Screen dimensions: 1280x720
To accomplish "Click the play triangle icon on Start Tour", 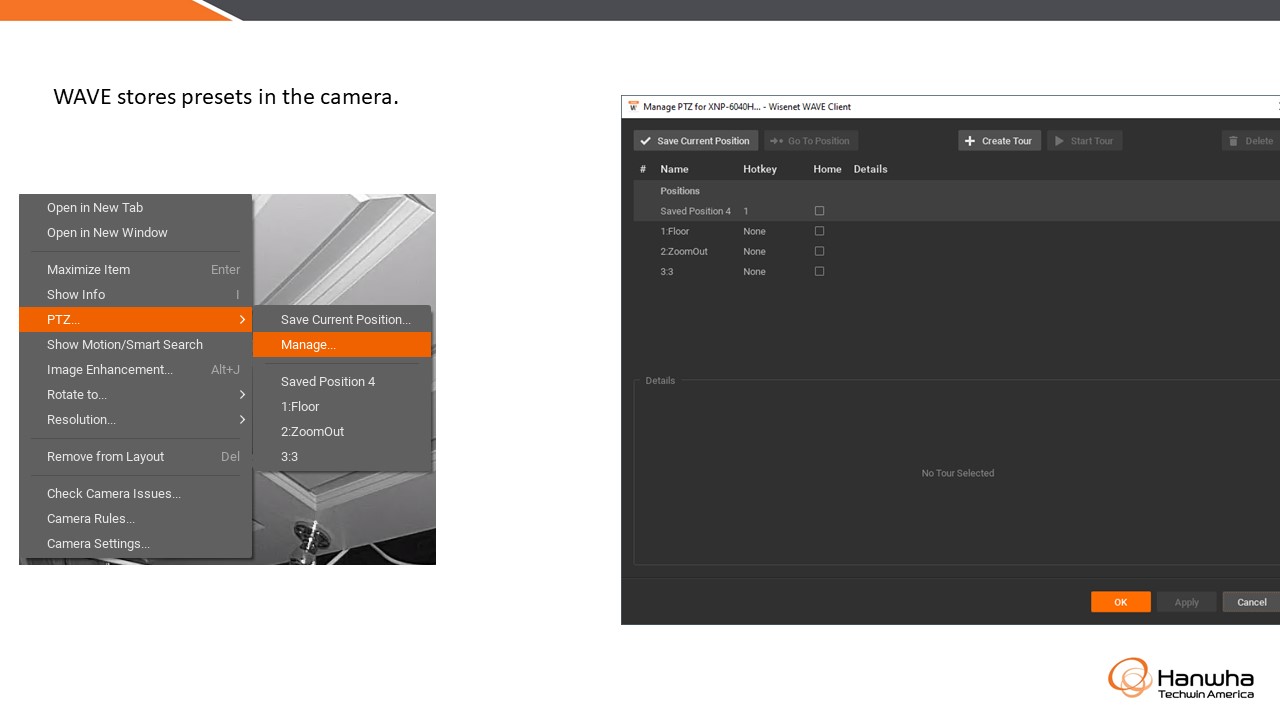I will coord(1059,141).
